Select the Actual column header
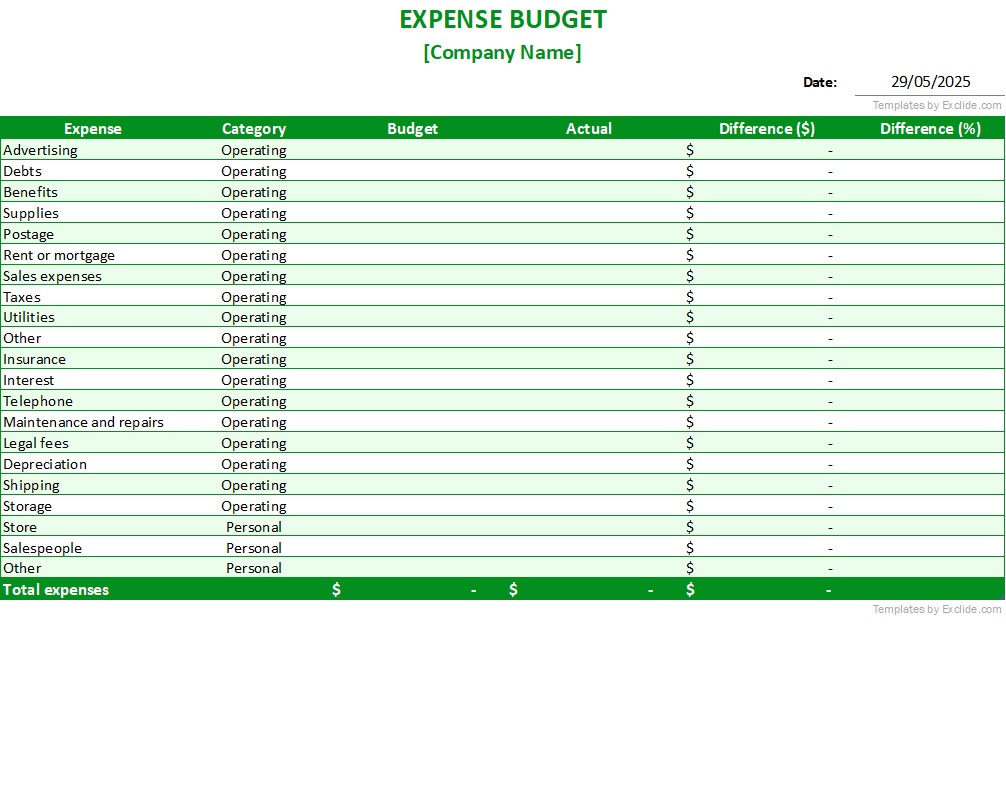The height and width of the screenshot is (792, 1006). click(588, 128)
